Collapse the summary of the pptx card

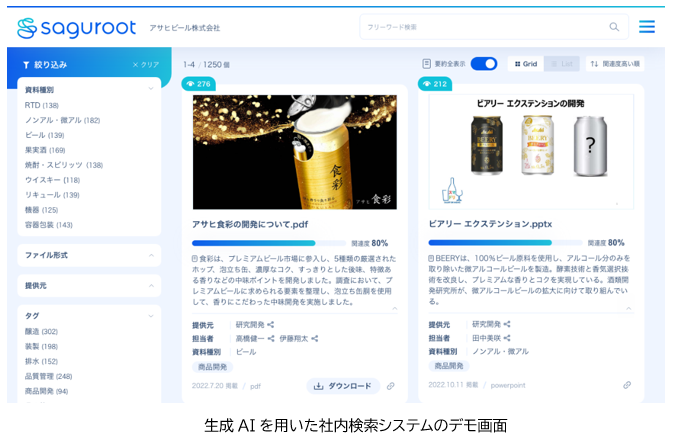pyautogui.click(x=629, y=308)
